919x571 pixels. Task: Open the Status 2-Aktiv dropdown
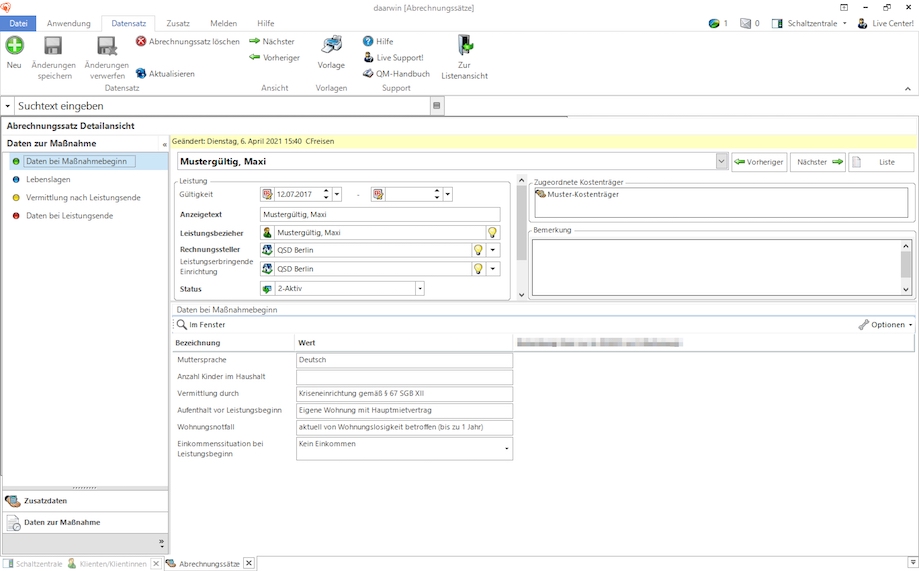pyautogui.click(x=420, y=288)
